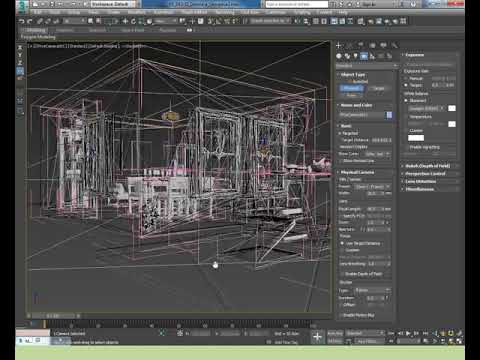Image resolution: width=480 pixels, height=360 pixels.
Task: Open the Standard camera category dropdown
Action: pos(367,66)
